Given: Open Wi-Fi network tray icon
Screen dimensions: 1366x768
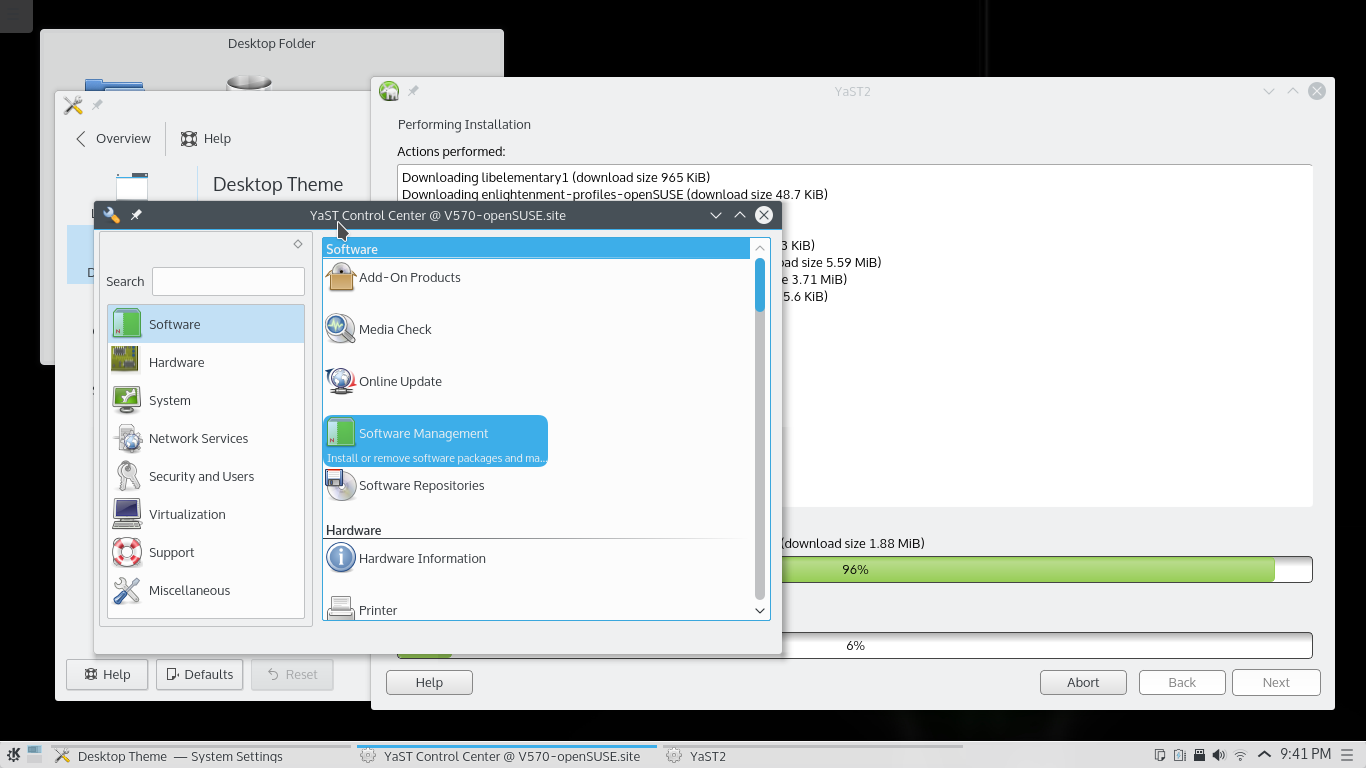Looking at the screenshot, I should click(x=1240, y=755).
